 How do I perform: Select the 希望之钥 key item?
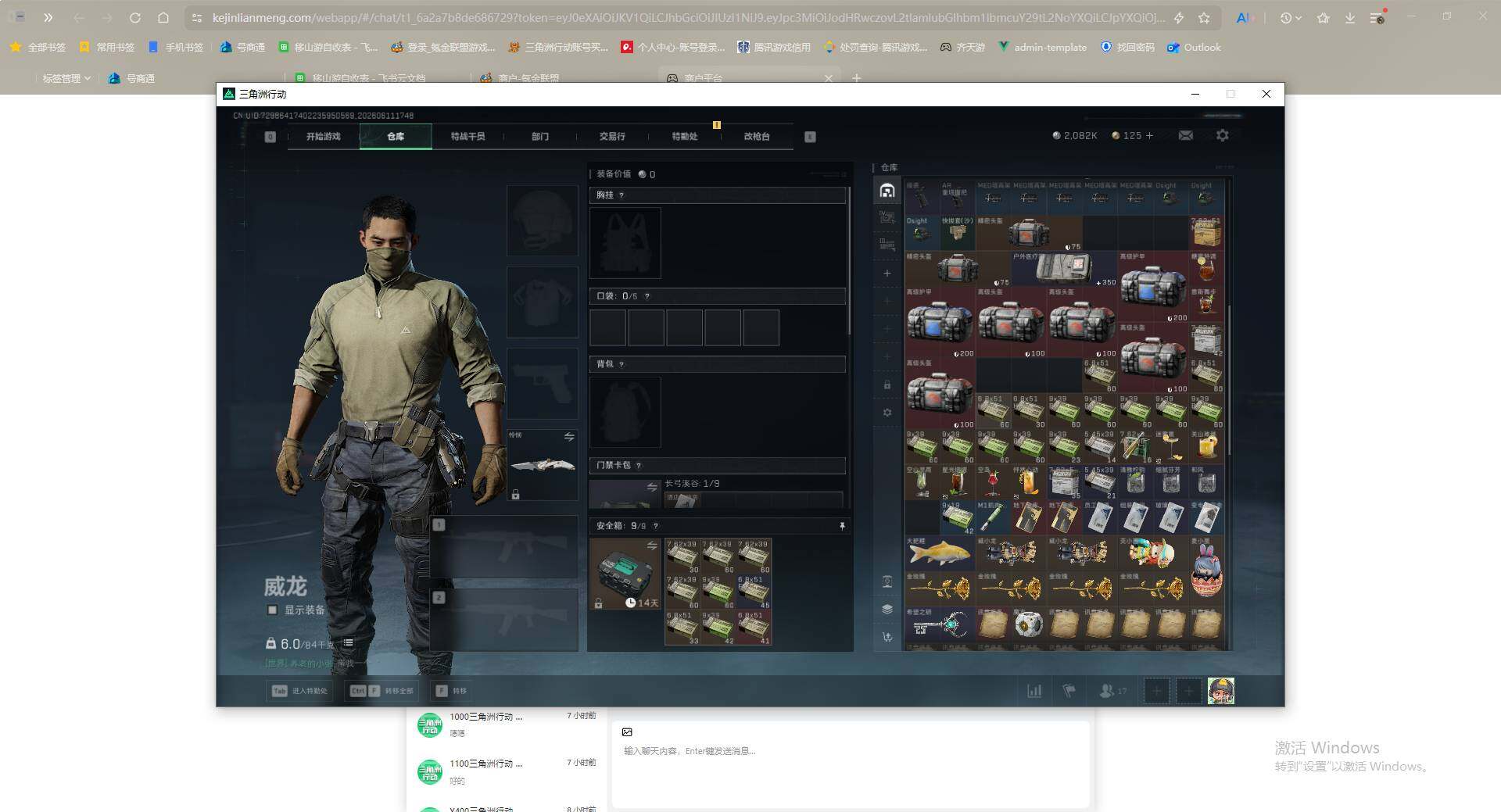click(x=940, y=624)
